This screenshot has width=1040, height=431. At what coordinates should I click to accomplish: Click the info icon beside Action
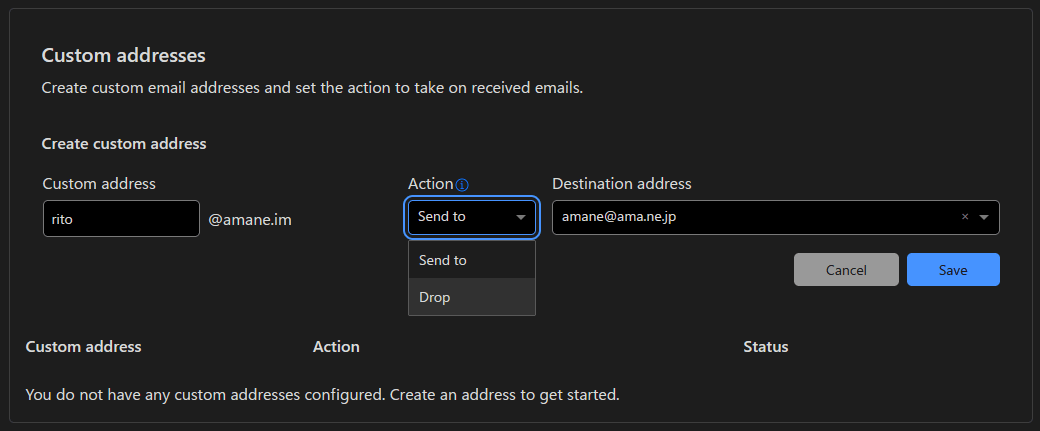coord(462,185)
